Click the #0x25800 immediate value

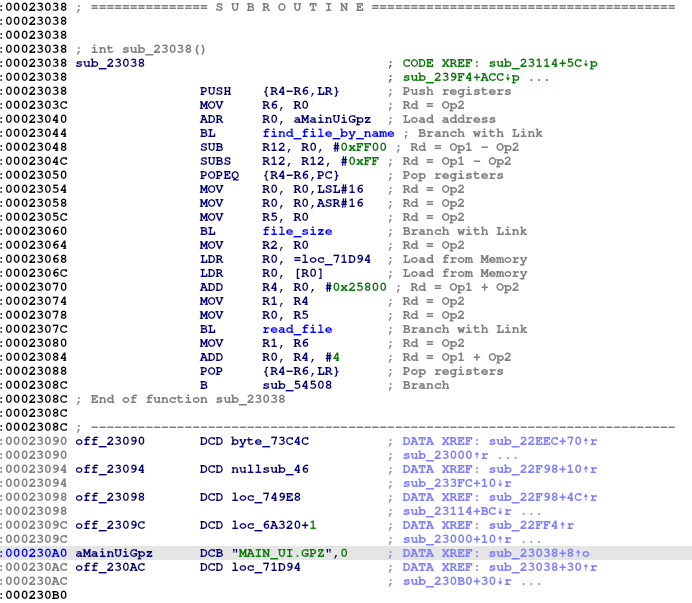click(x=353, y=287)
